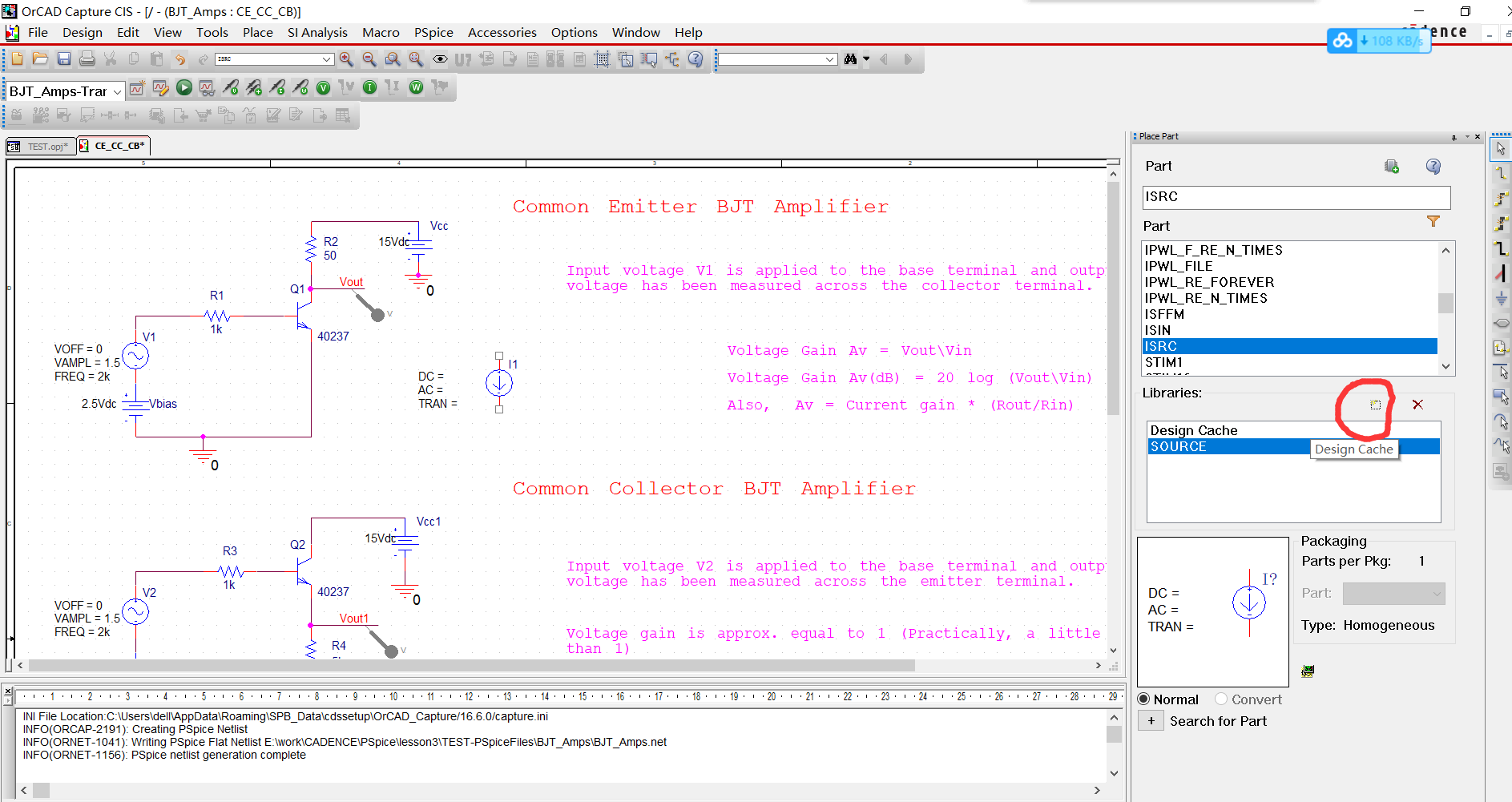Screen dimensions: 1512x802
Task: Close the Place Part panel
Action: (1478, 137)
